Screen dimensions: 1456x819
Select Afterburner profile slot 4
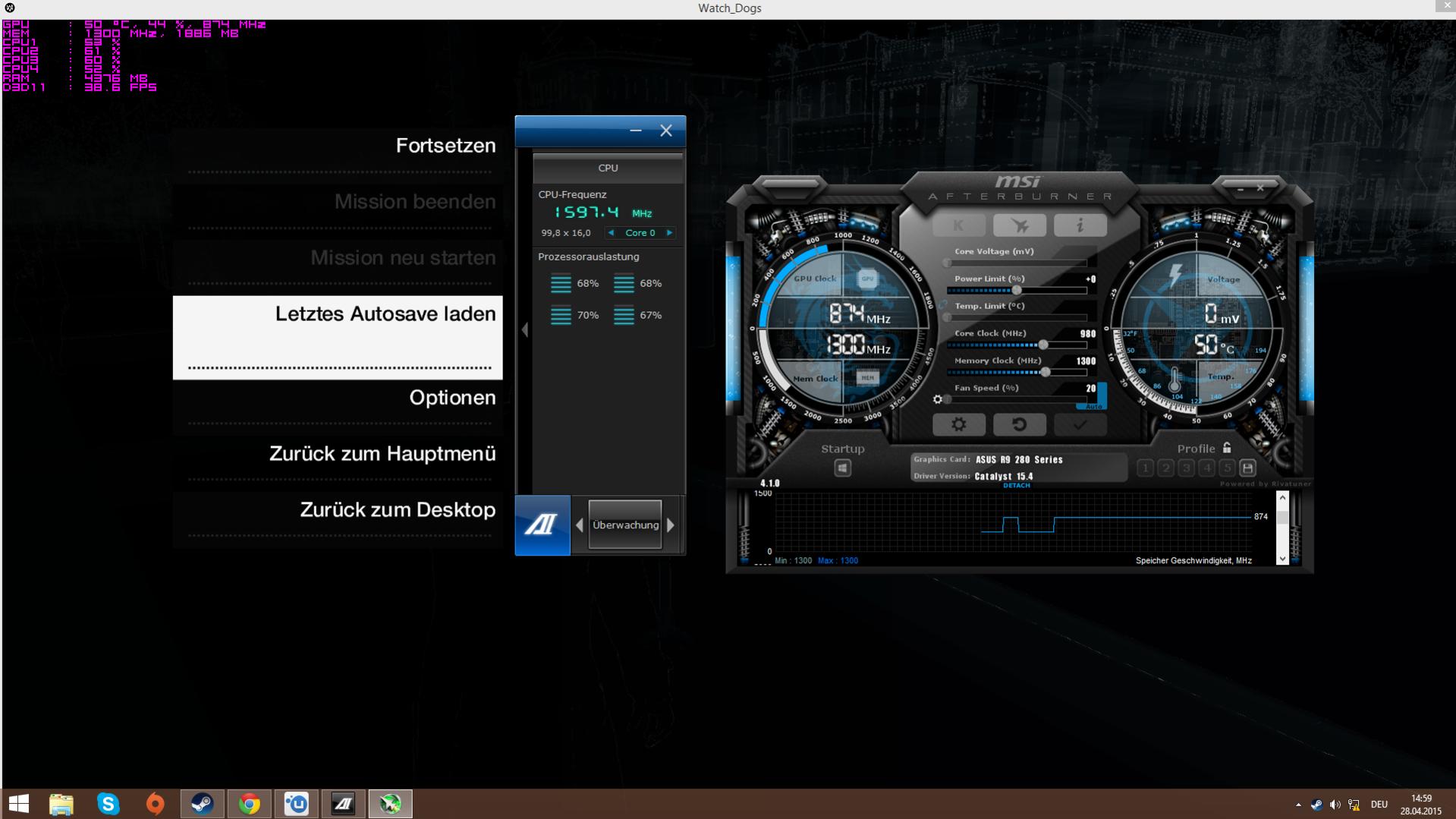[1207, 468]
